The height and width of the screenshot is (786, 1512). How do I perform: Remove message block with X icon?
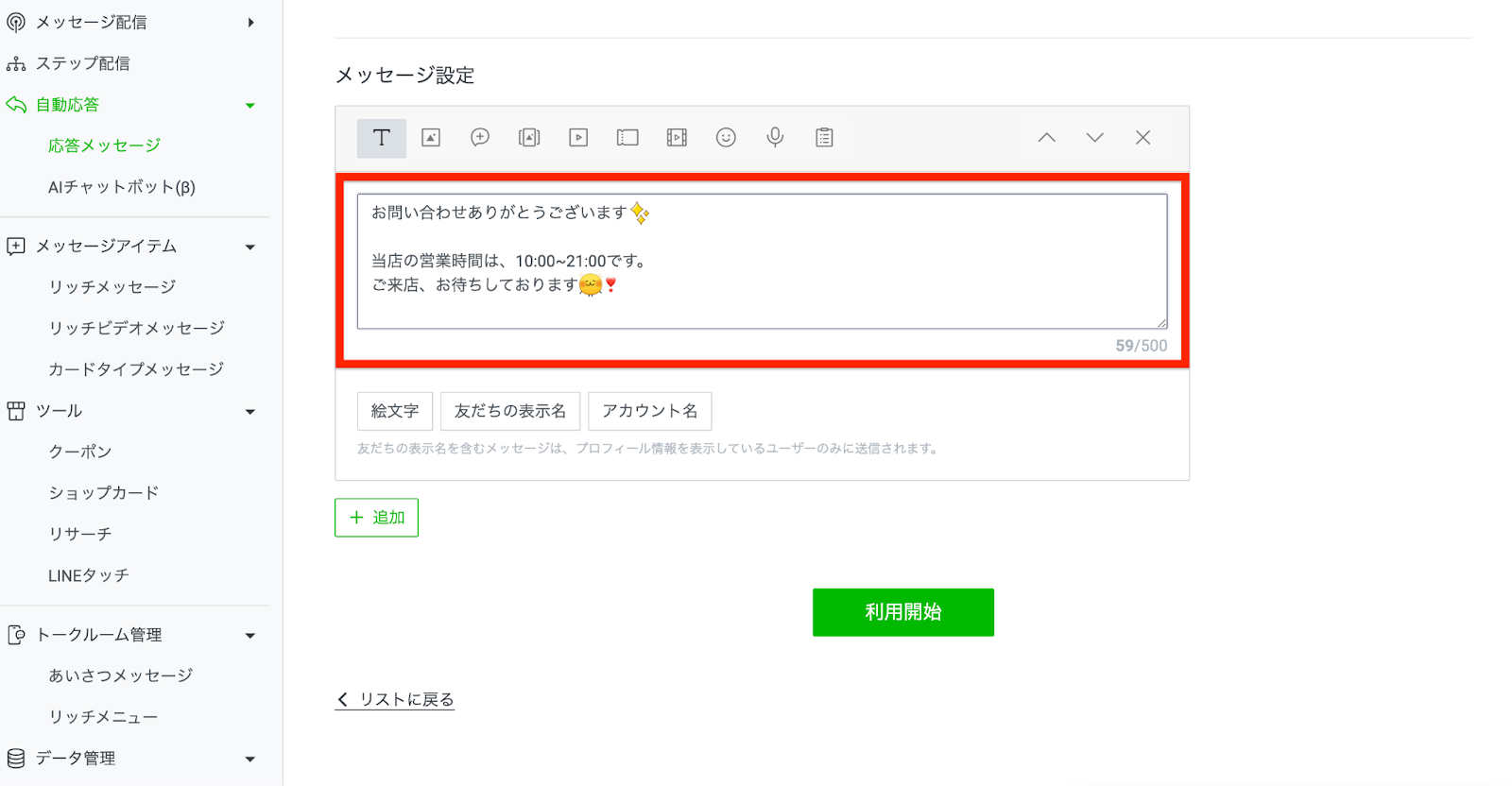coord(1143,138)
